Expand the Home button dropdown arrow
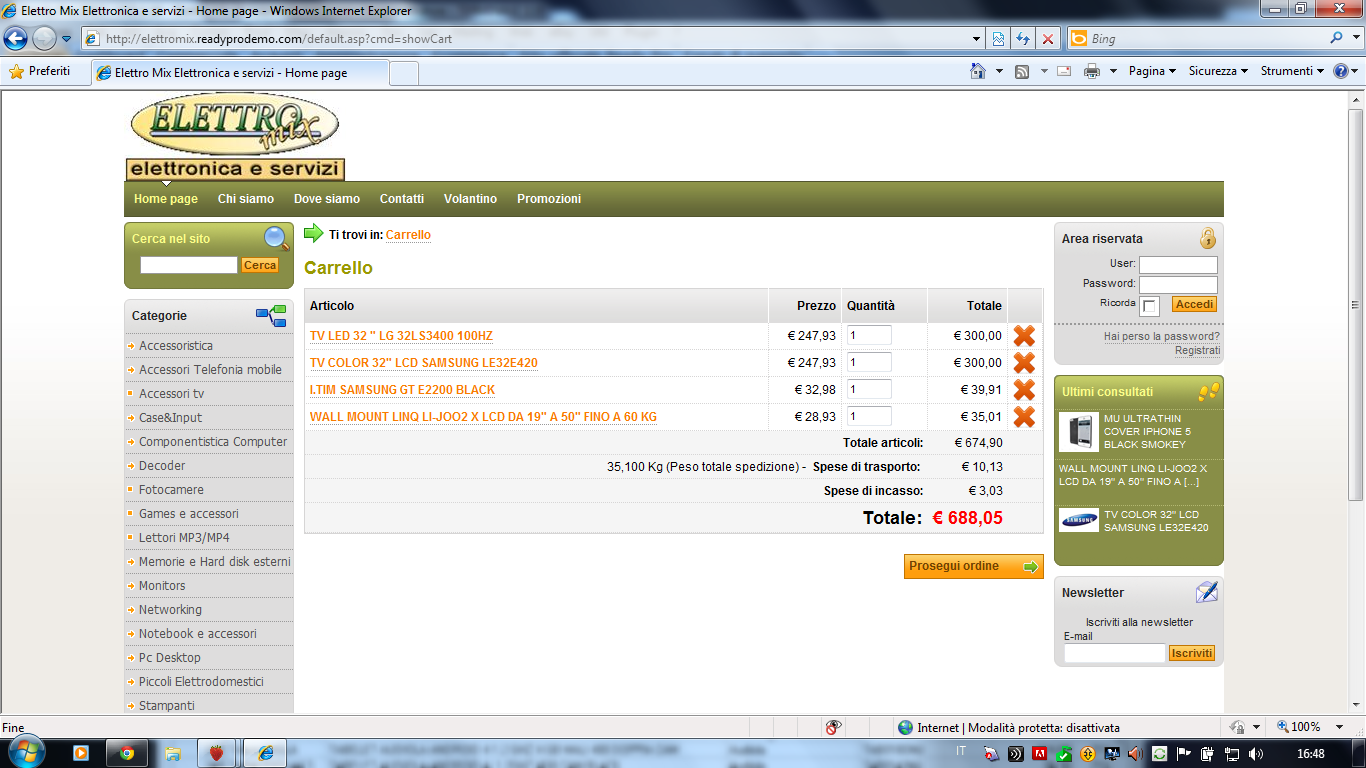 click(x=999, y=71)
